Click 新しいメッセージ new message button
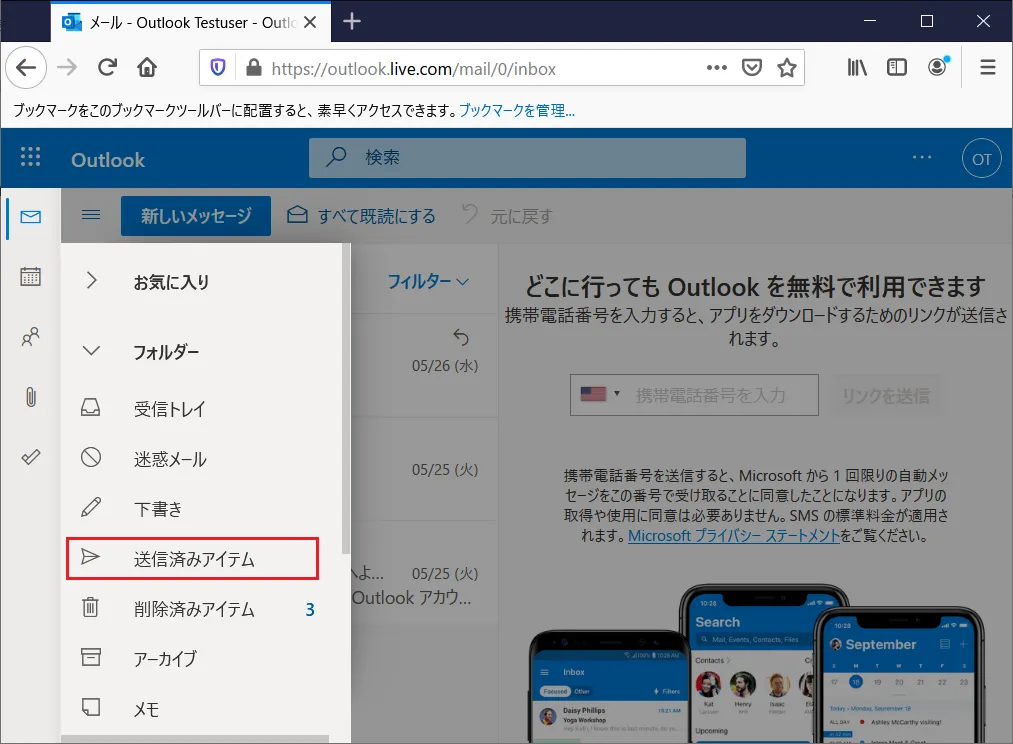Image resolution: width=1013 pixels, height=744 pixels. (196, 216)
